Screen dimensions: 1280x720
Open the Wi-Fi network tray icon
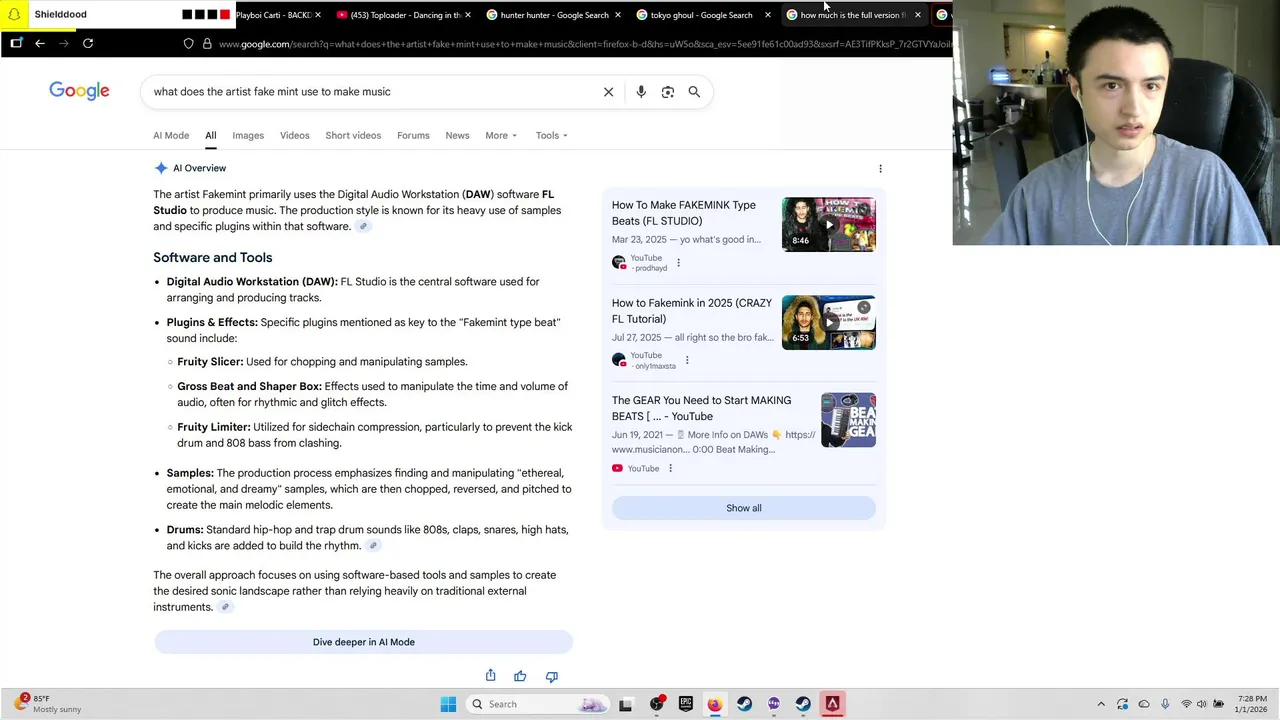pyautogui.click(x=1186, y=704)
